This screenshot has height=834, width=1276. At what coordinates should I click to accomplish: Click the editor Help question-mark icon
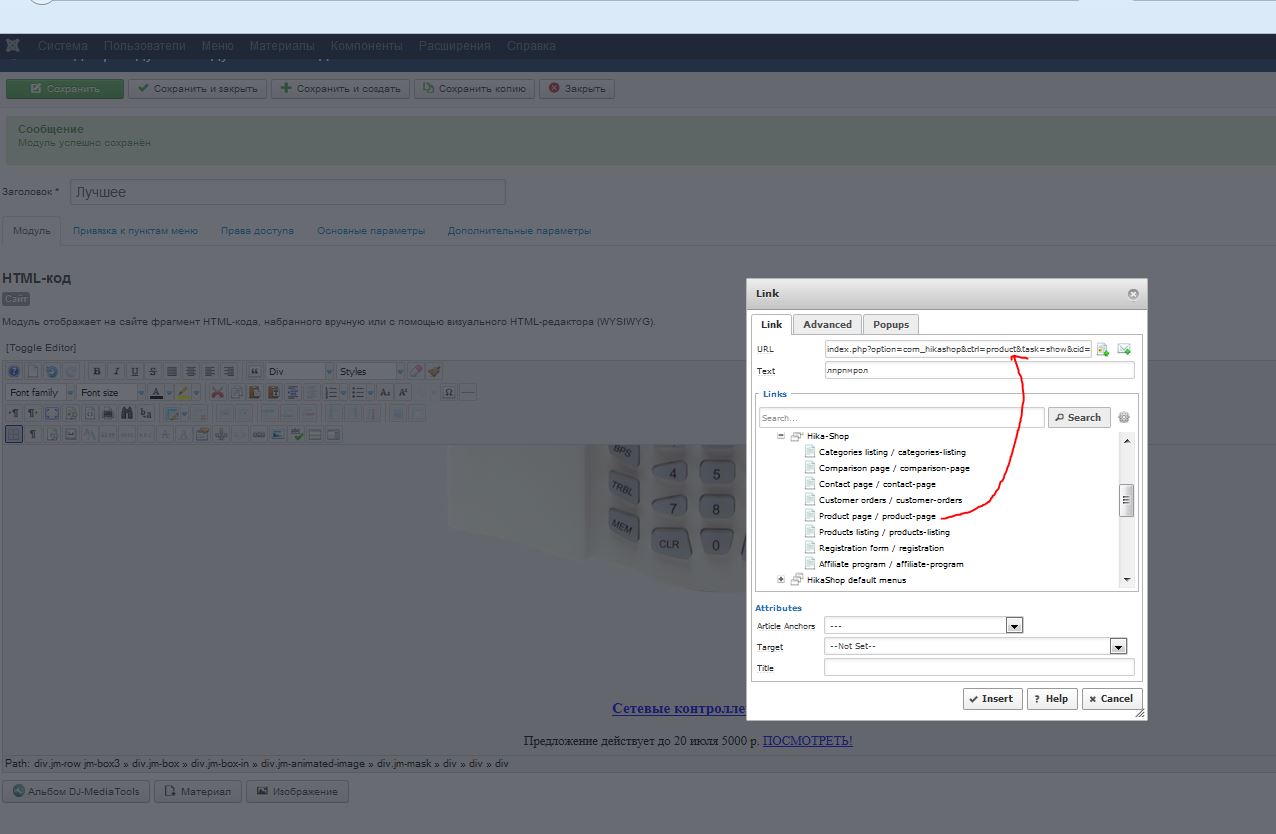[14, 371]
